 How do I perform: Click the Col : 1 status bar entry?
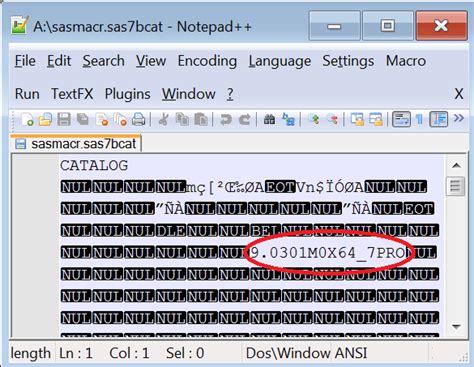[129, 353]
